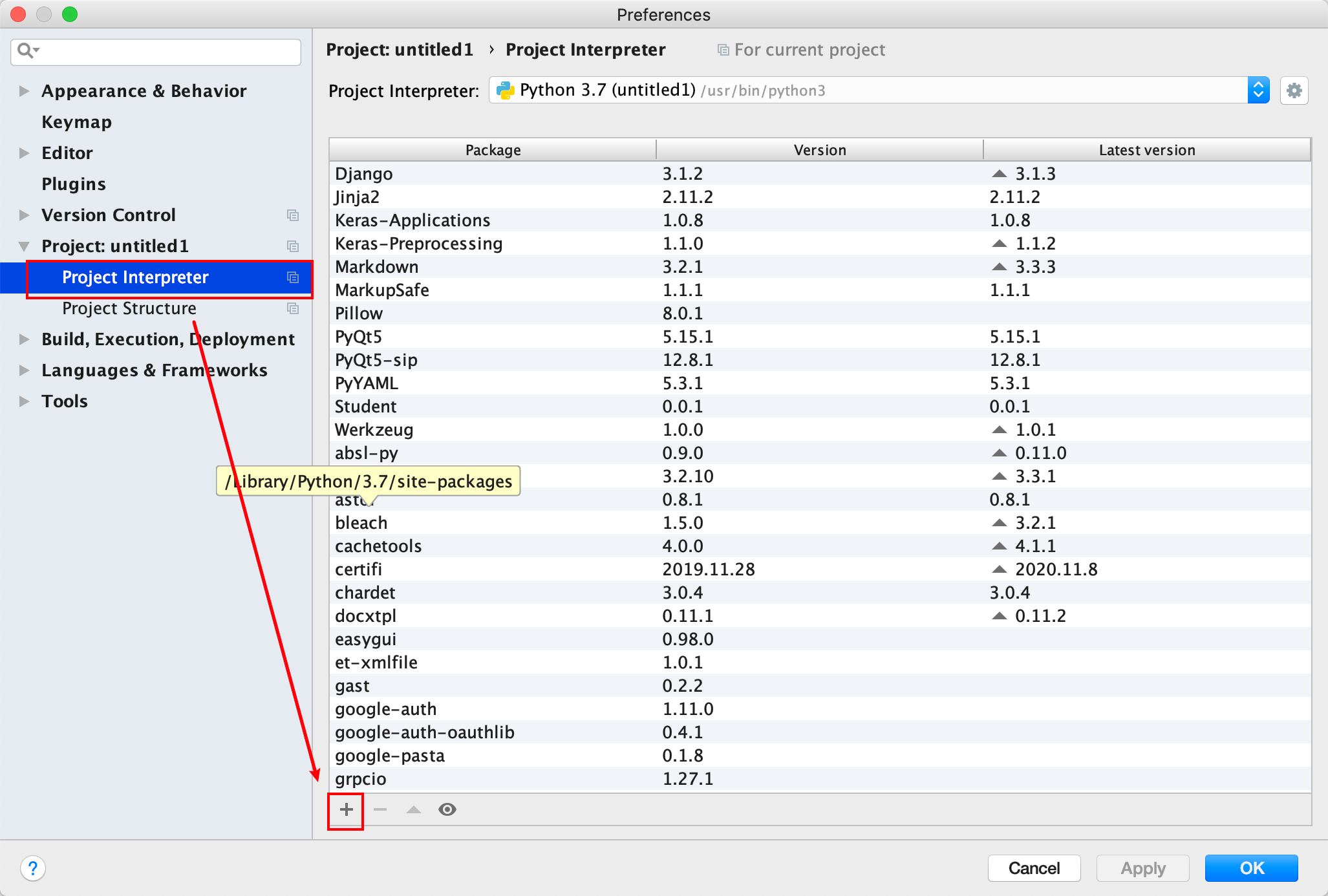Screen dimensions: 1328x896
Task: Click the help question mark icon
Action: 33,868
